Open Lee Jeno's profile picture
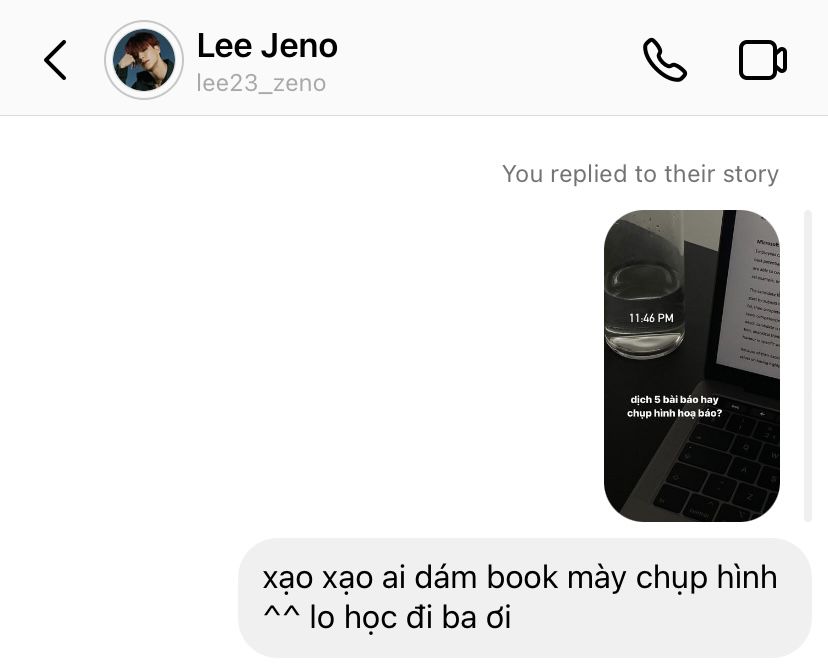This screenshot has height=668, width=828. (x=144, y=60)
